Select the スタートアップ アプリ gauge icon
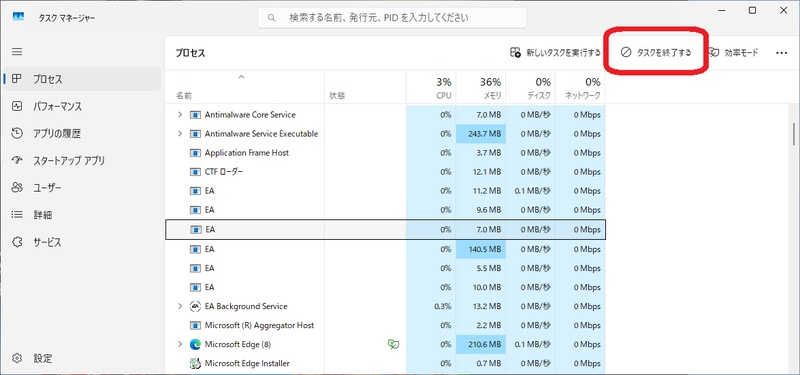This screenshot has width=800, height=375. pos(17,161)
